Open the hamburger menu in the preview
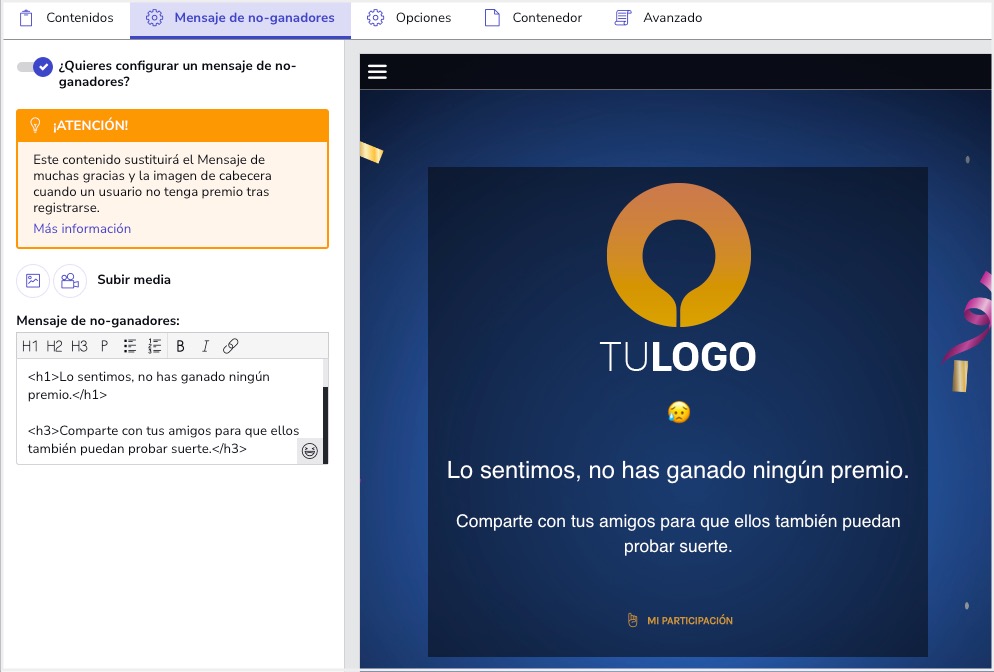The image size is (994, 672). coord(377,71)
